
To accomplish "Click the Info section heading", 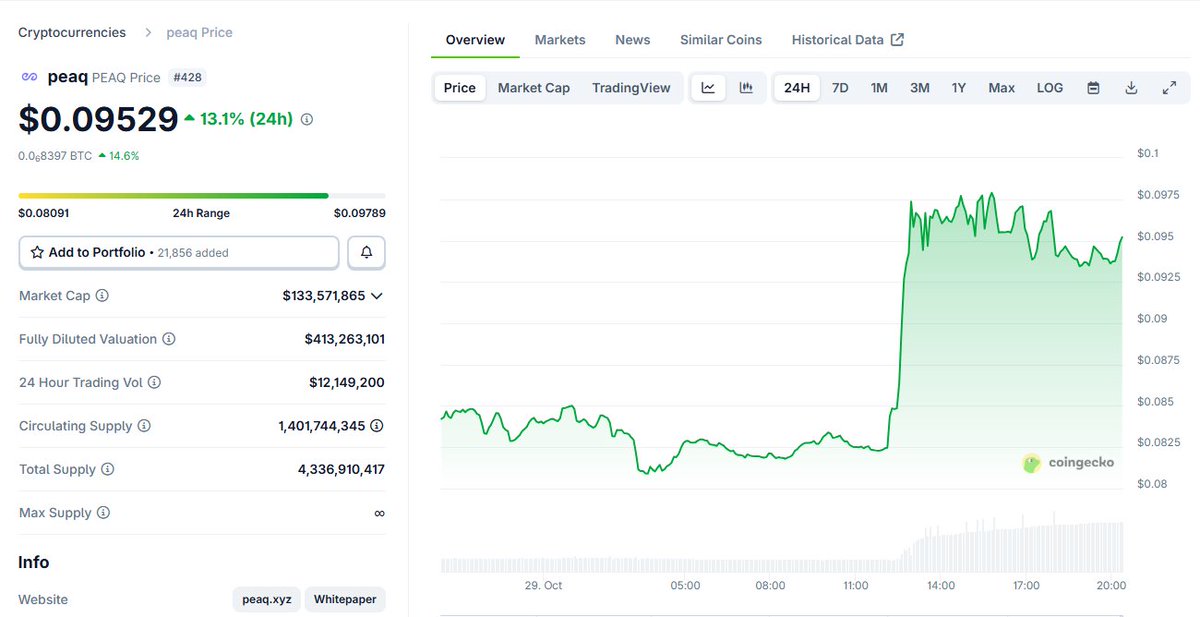I will [34, 562].
